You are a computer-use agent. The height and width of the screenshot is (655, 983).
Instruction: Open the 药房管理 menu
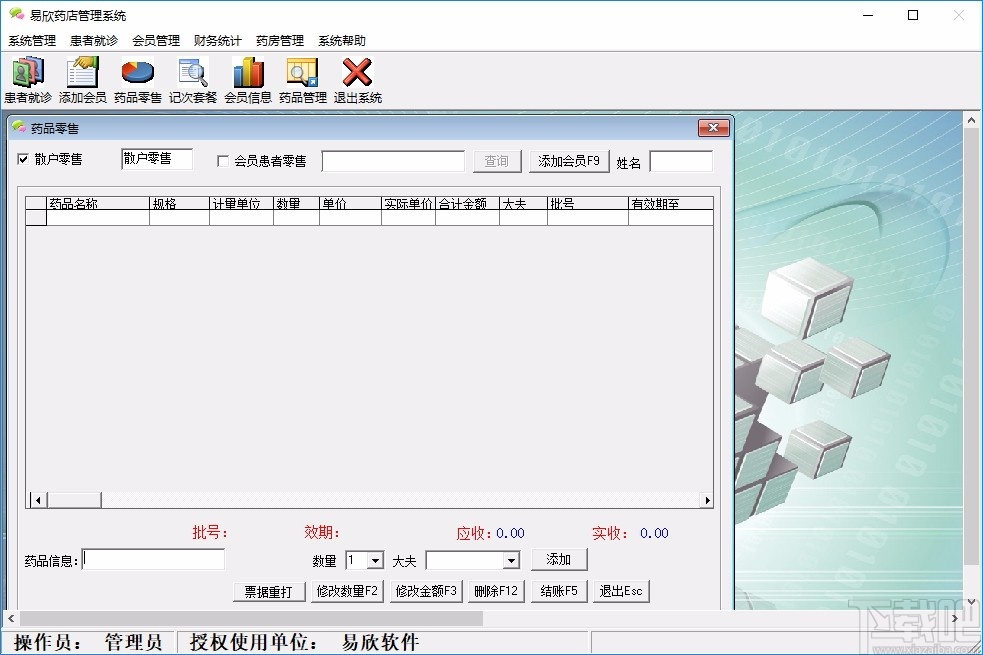pos(279,41)
